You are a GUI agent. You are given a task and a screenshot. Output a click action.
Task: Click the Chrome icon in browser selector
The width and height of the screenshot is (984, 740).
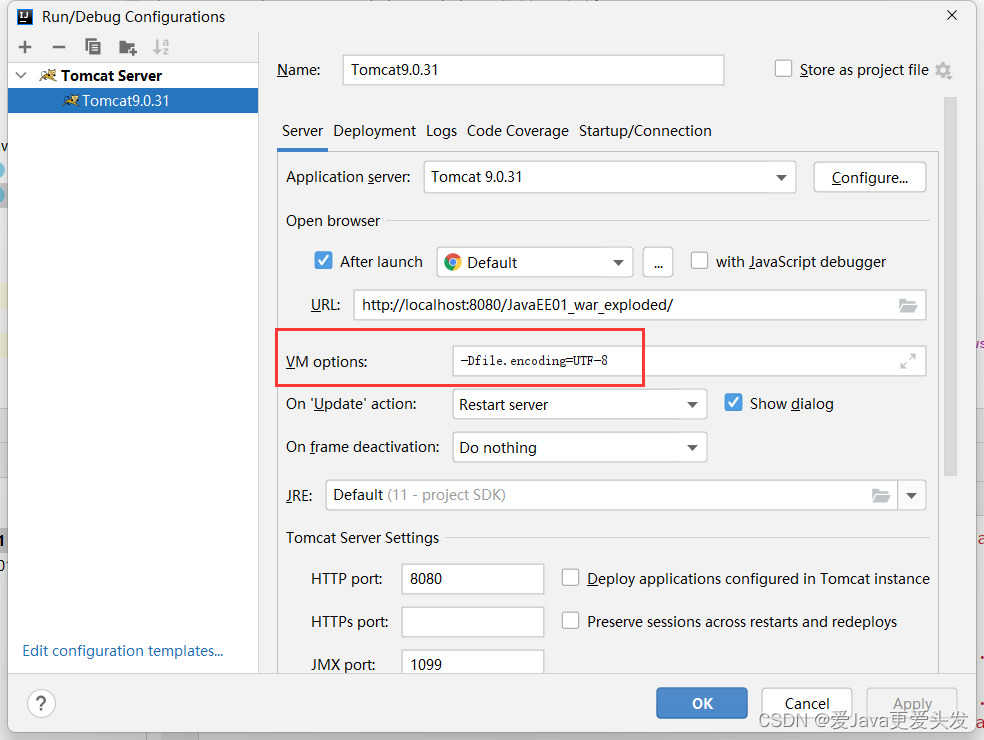pos(452,262)
